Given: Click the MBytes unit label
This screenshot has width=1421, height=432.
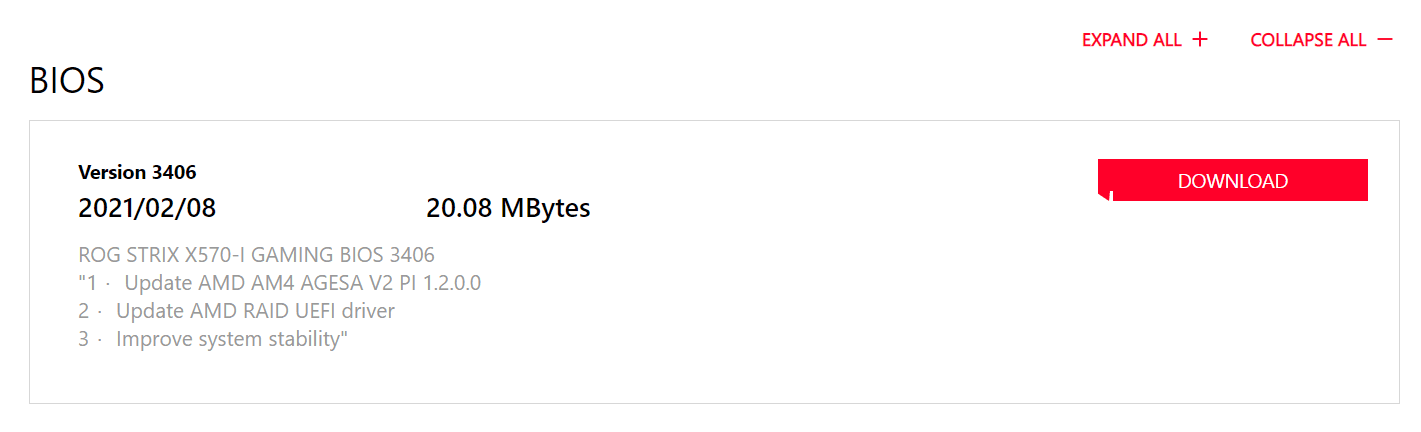Looking at the screenshot, I should pos(545,208).
